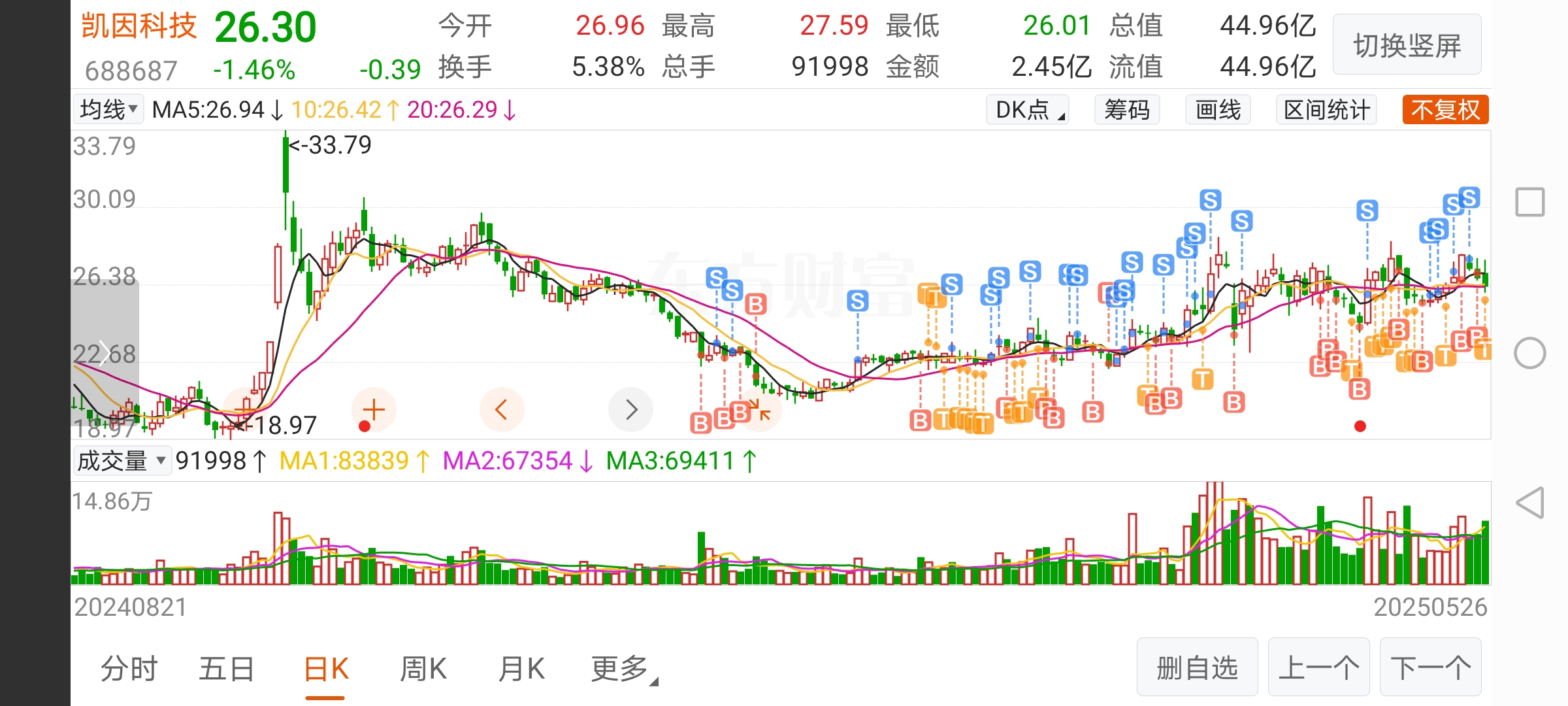Open the 成交量 indicator dropdown
This screenshot has width=1568, height=706.
122,461
